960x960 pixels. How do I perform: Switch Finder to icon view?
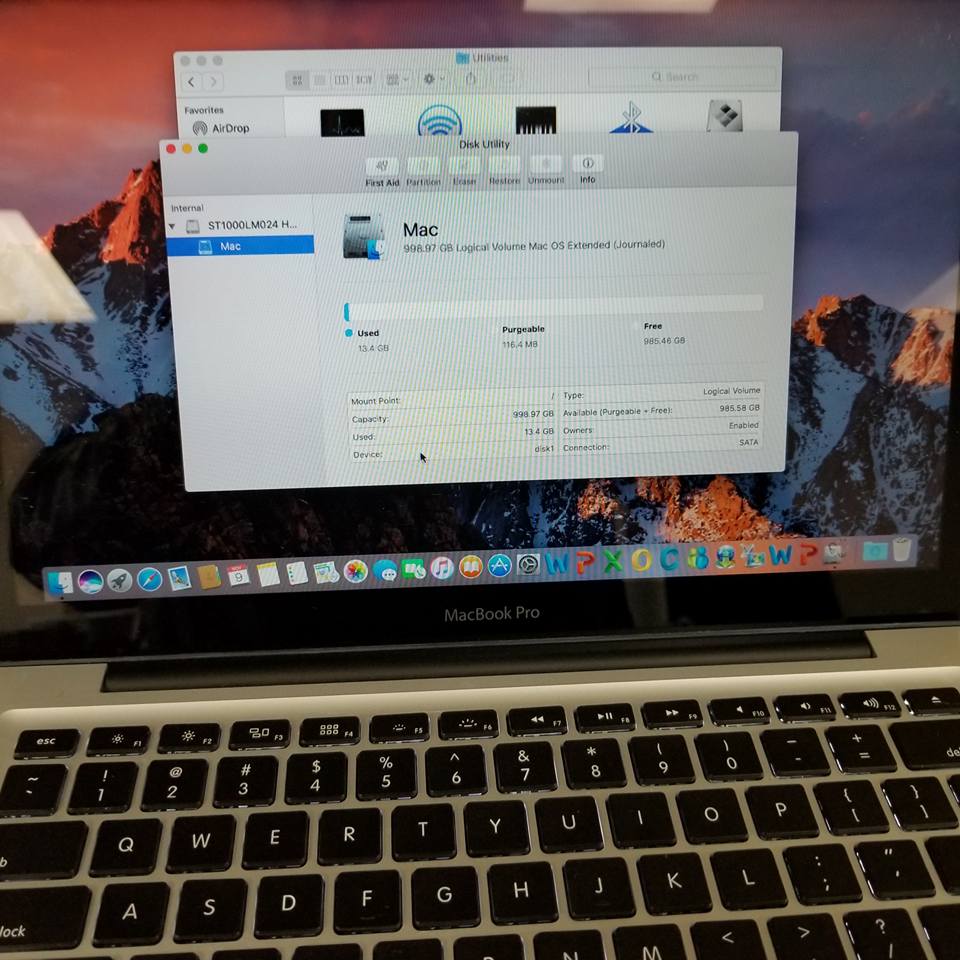(296, 79)
